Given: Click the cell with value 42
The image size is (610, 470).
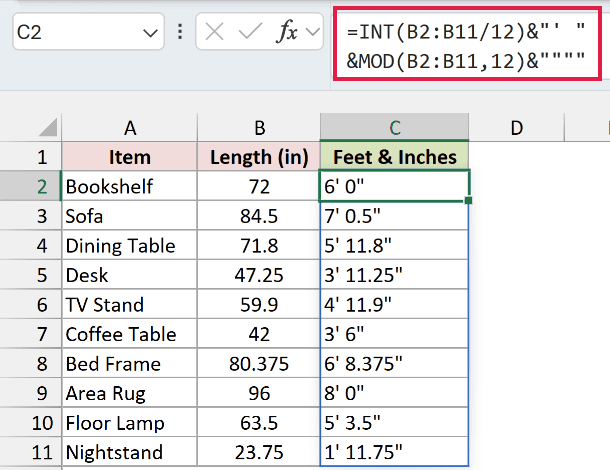Looking at the screenshot, I should point(259,334).
